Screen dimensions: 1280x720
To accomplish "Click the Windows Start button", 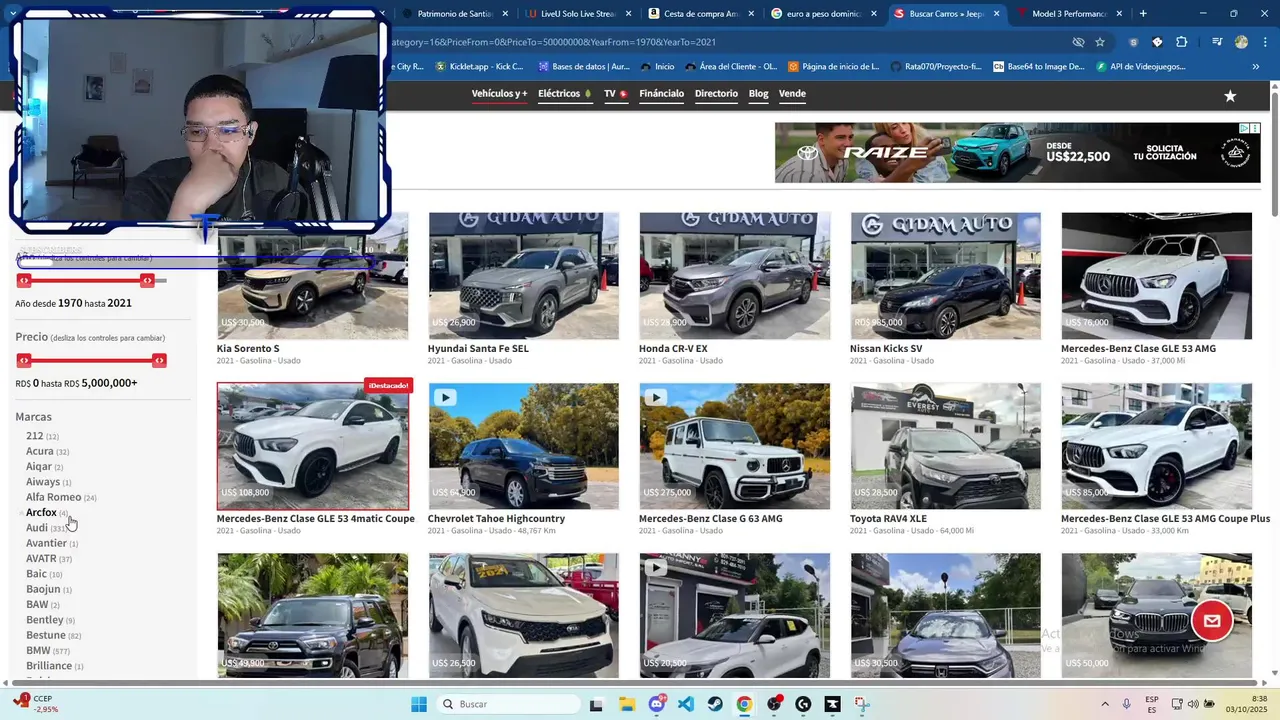I will pos(419,704).
